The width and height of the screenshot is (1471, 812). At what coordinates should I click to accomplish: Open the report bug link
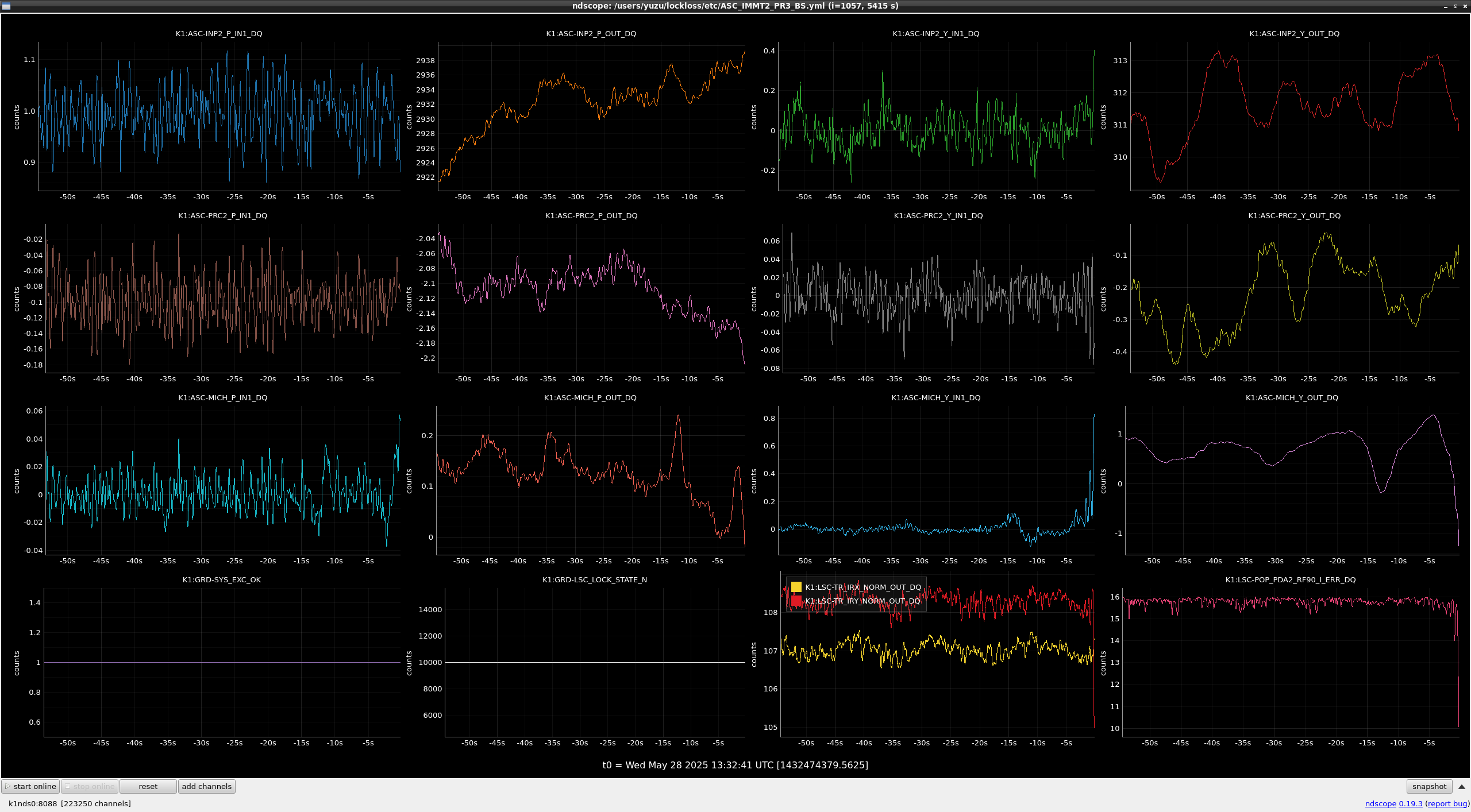click(x=1447, y=803)
